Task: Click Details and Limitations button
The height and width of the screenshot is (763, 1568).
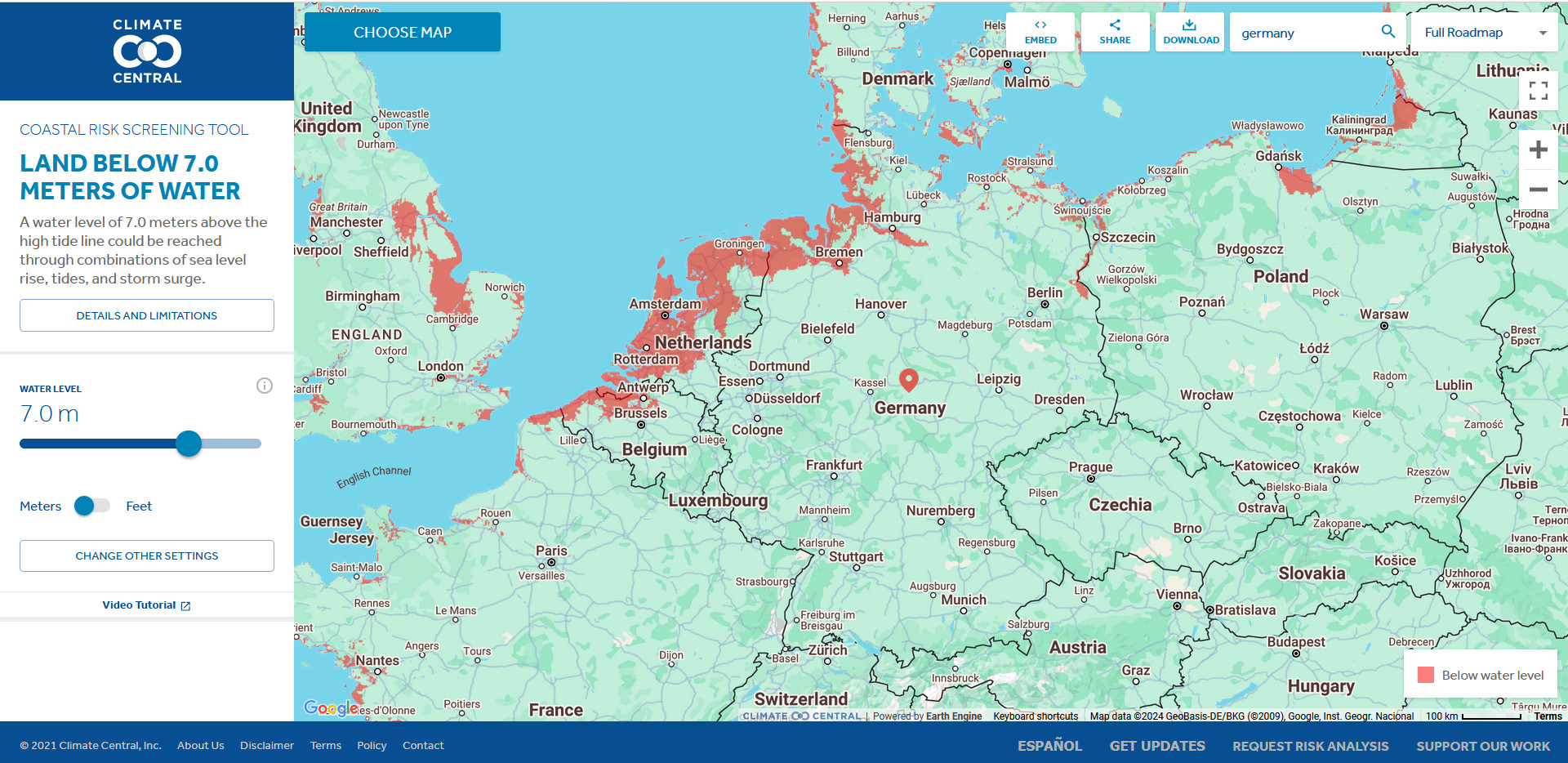Action: 147,315
